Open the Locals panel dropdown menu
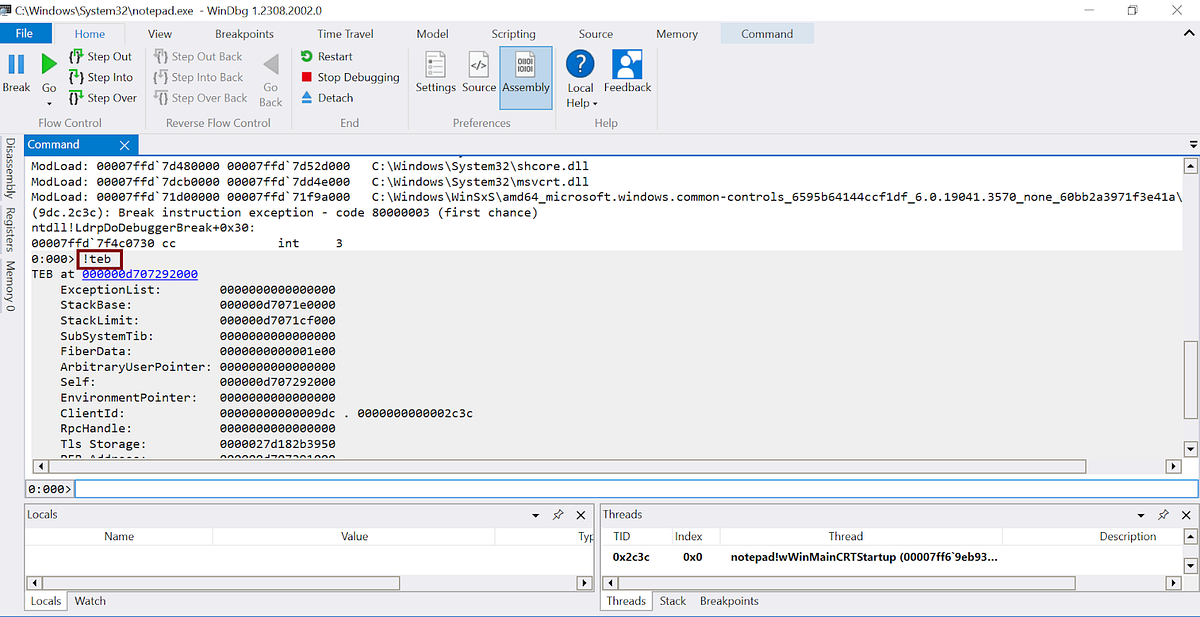Viewport: 1200px width, 617px height. 534,514
